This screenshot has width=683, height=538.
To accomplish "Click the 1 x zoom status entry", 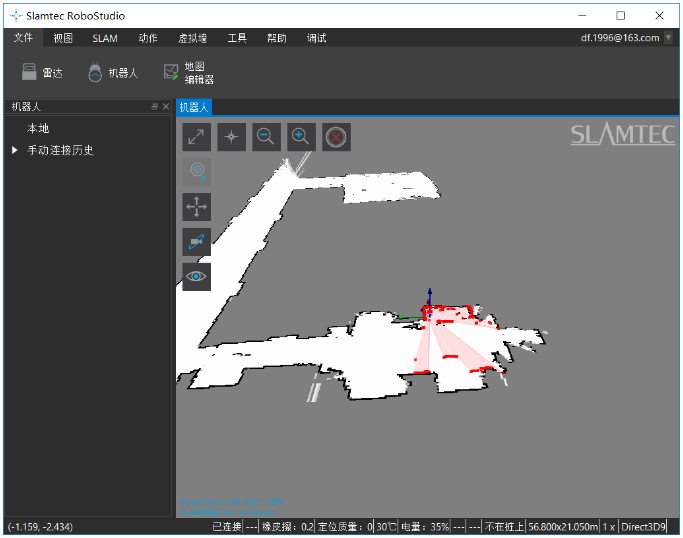I will (609, 527).
